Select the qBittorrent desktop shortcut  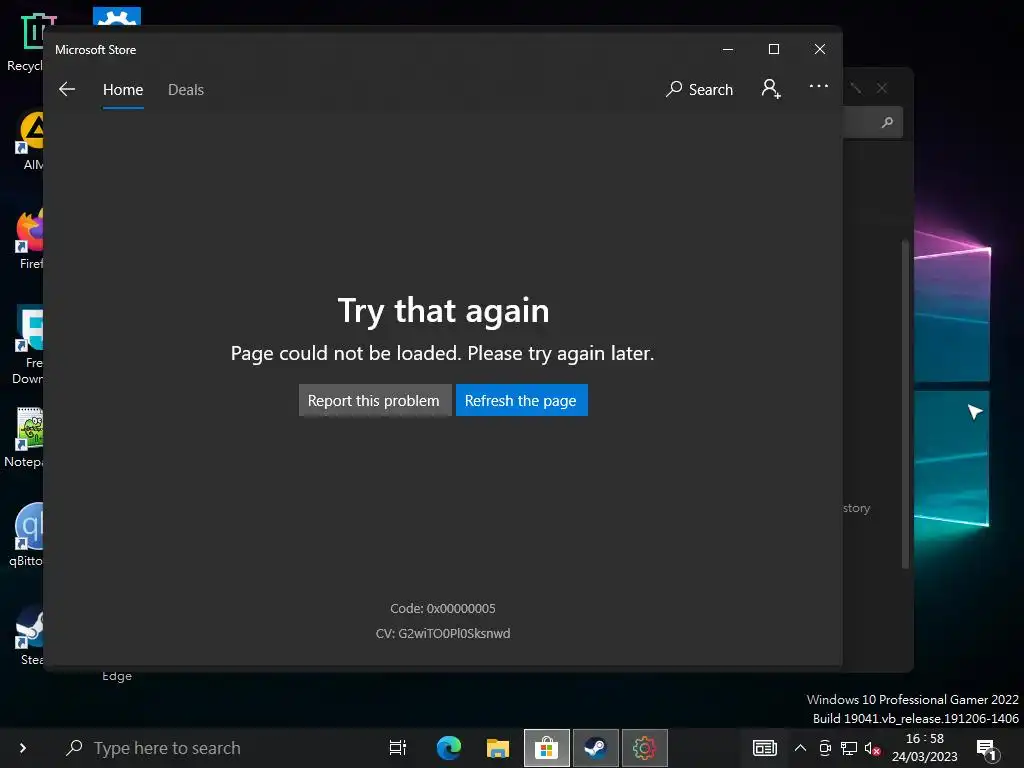(x=28, y=536)
